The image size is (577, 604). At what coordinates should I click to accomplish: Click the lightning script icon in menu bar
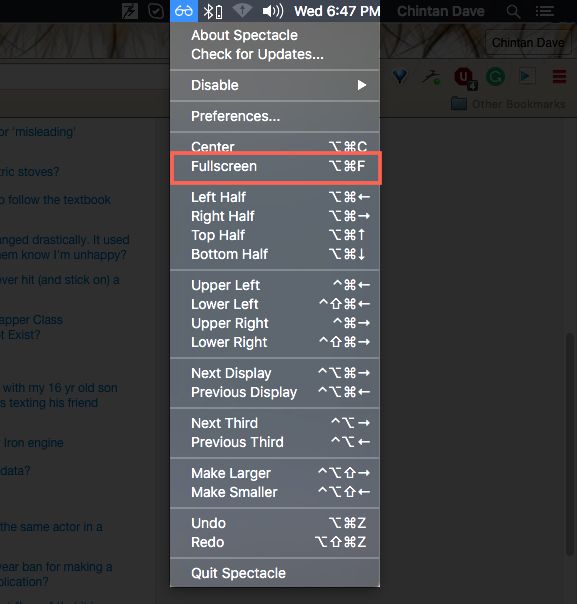tap(130, 11)
